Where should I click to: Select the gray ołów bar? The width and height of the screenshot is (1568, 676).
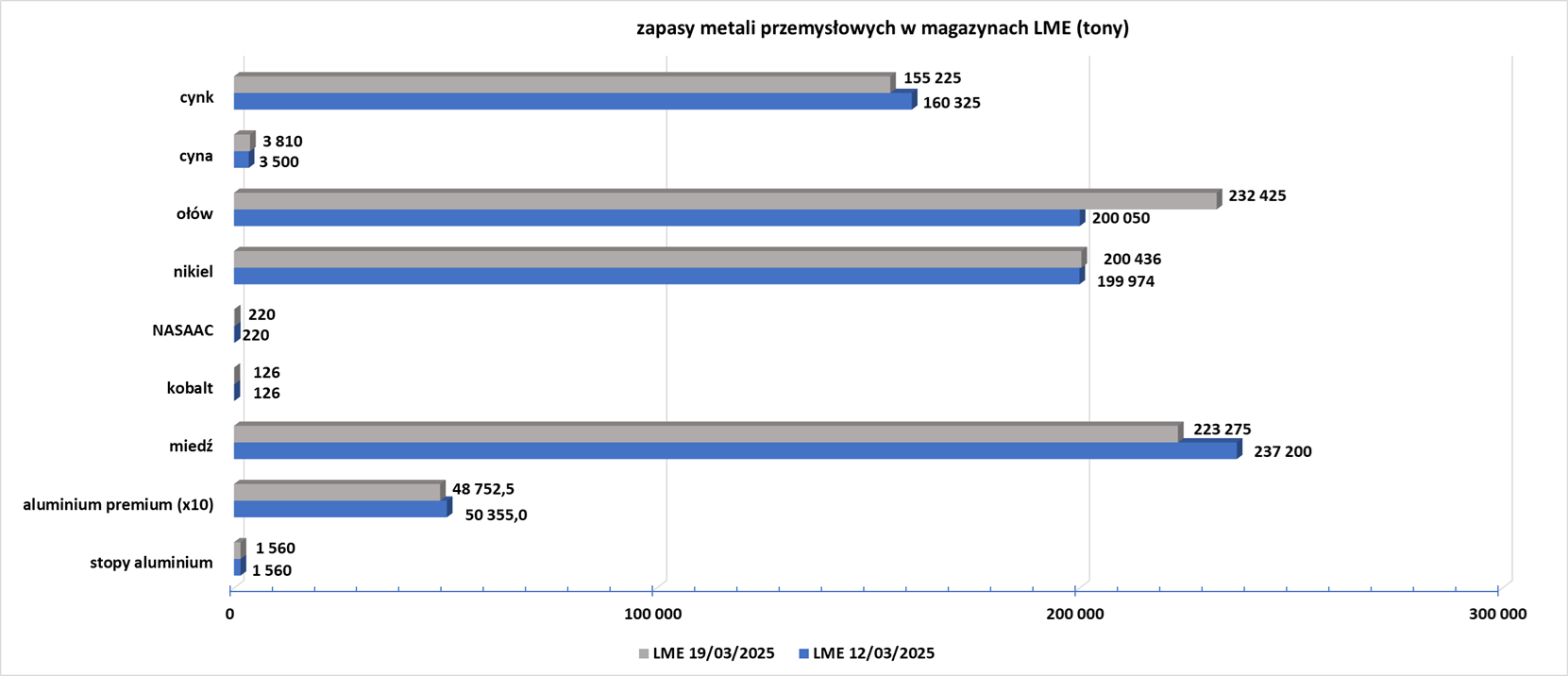724,201
